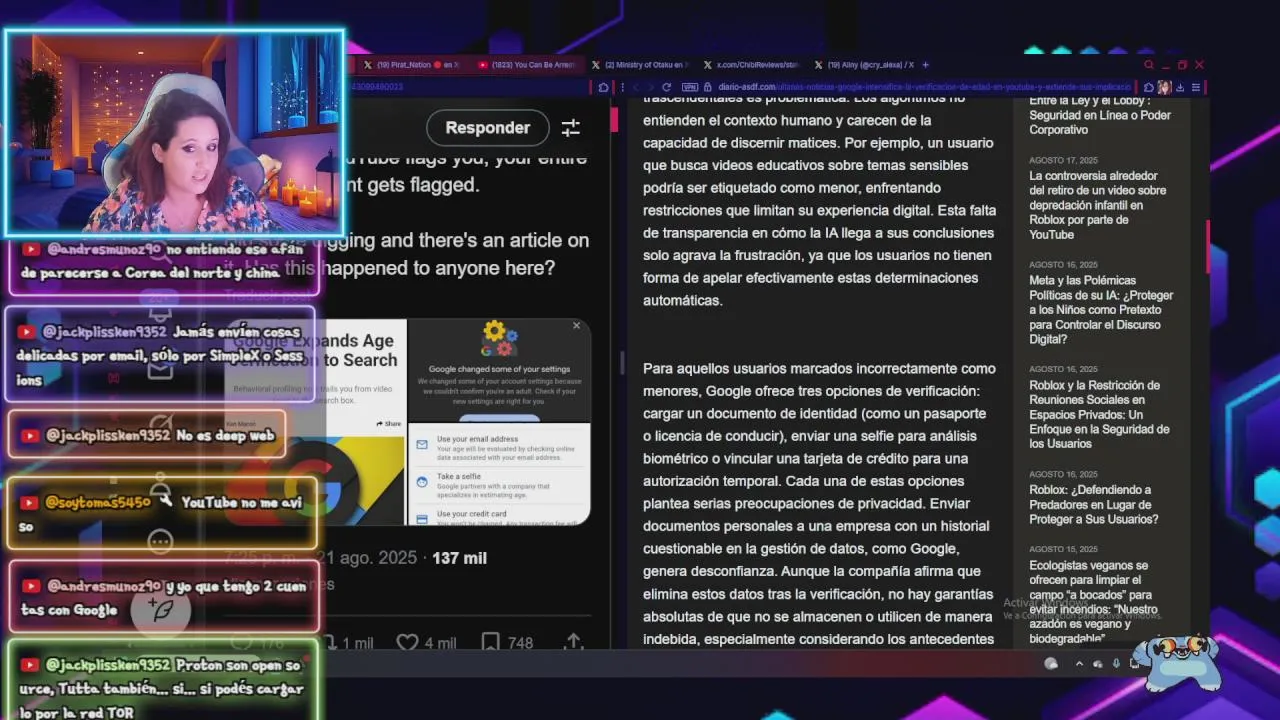Click the padlock site info icon

[x=708, y=87]
